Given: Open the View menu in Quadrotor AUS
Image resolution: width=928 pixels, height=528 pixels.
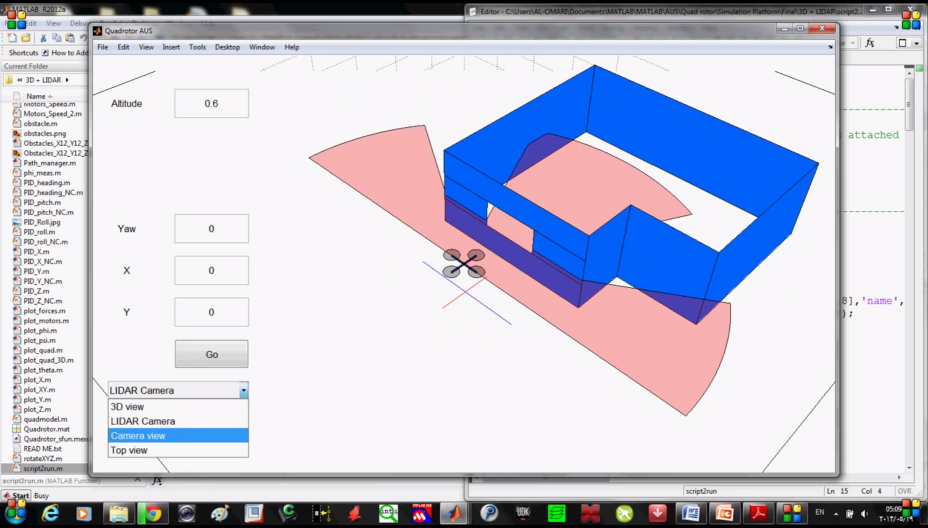Looking at the screenshot, I should pos(146,47).
